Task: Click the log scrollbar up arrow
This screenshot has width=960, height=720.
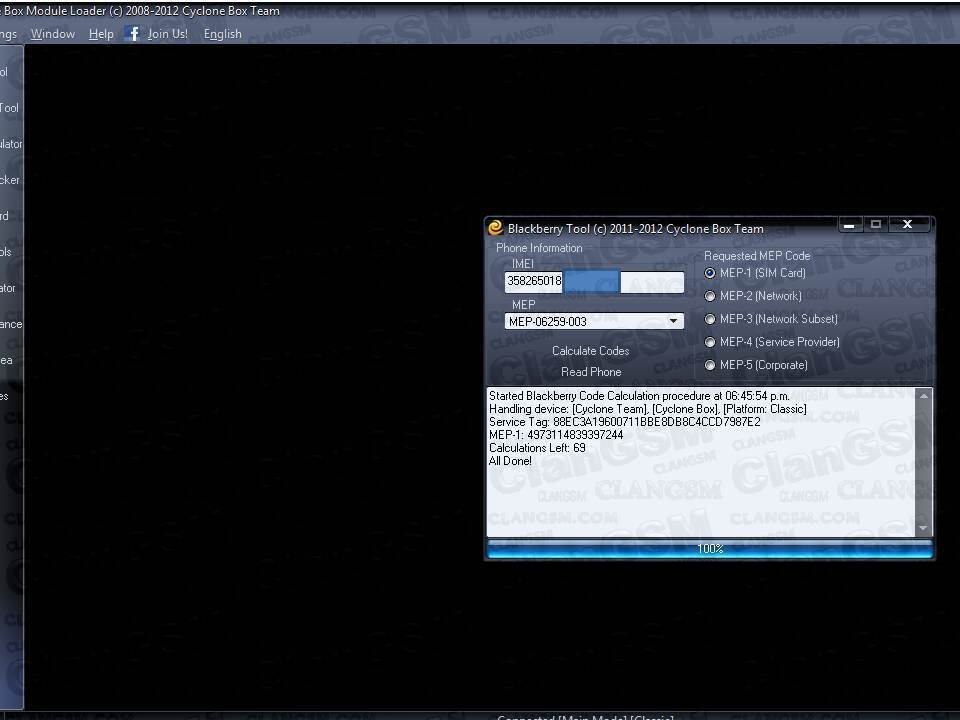Action: click(923, 396)
